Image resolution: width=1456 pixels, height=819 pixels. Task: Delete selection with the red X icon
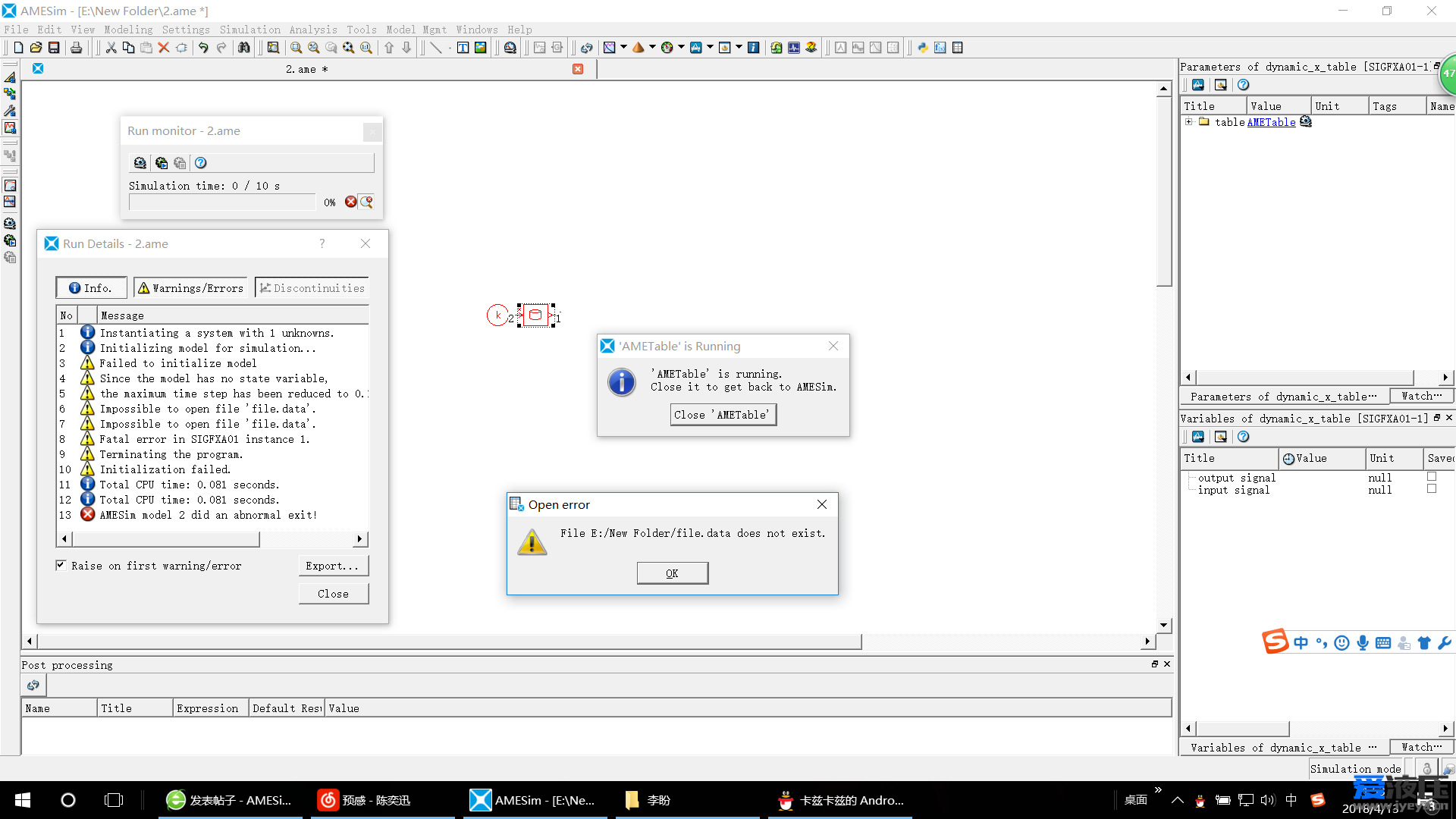coord(163,47)
